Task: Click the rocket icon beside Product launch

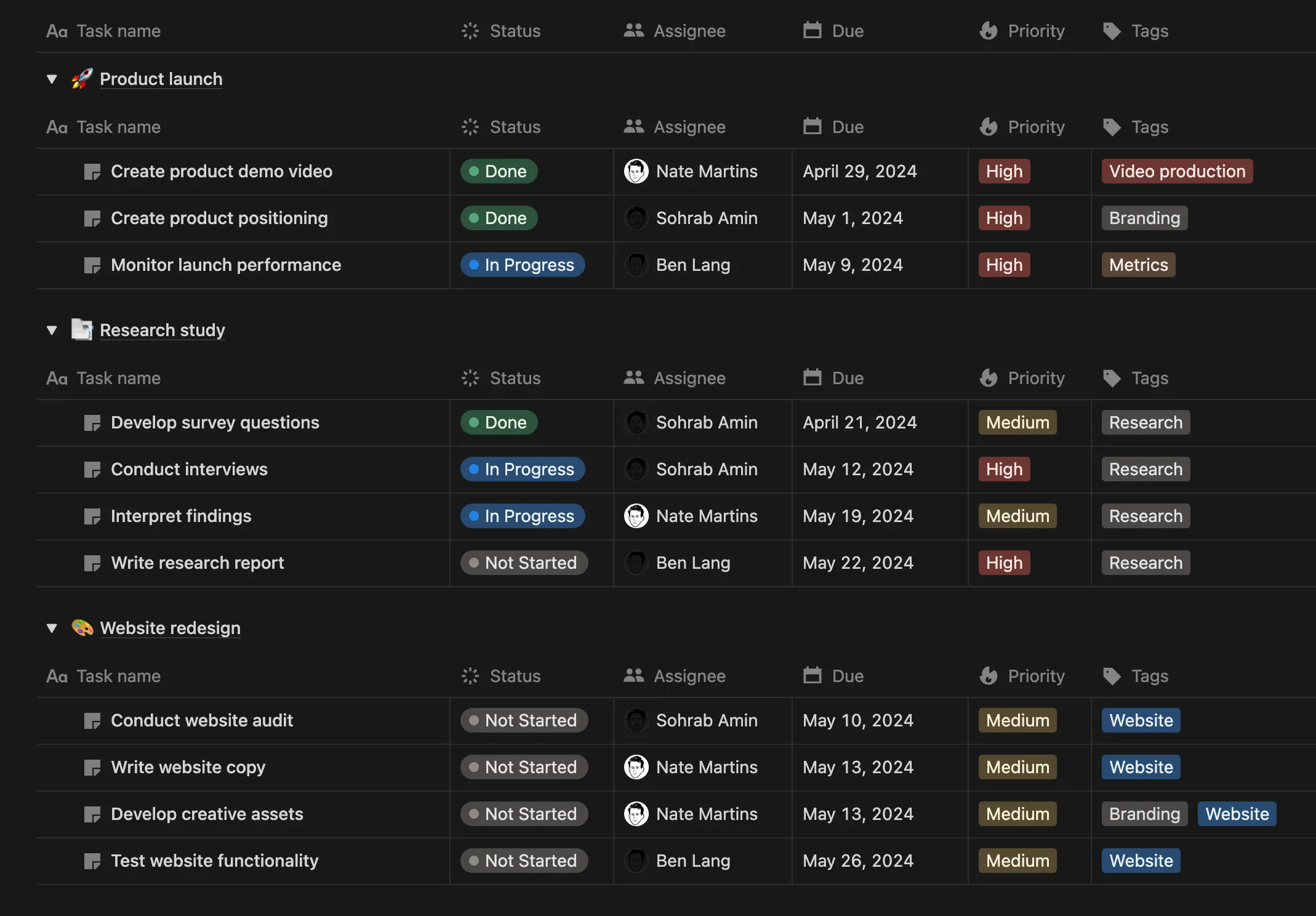Action: pos(82,79)
